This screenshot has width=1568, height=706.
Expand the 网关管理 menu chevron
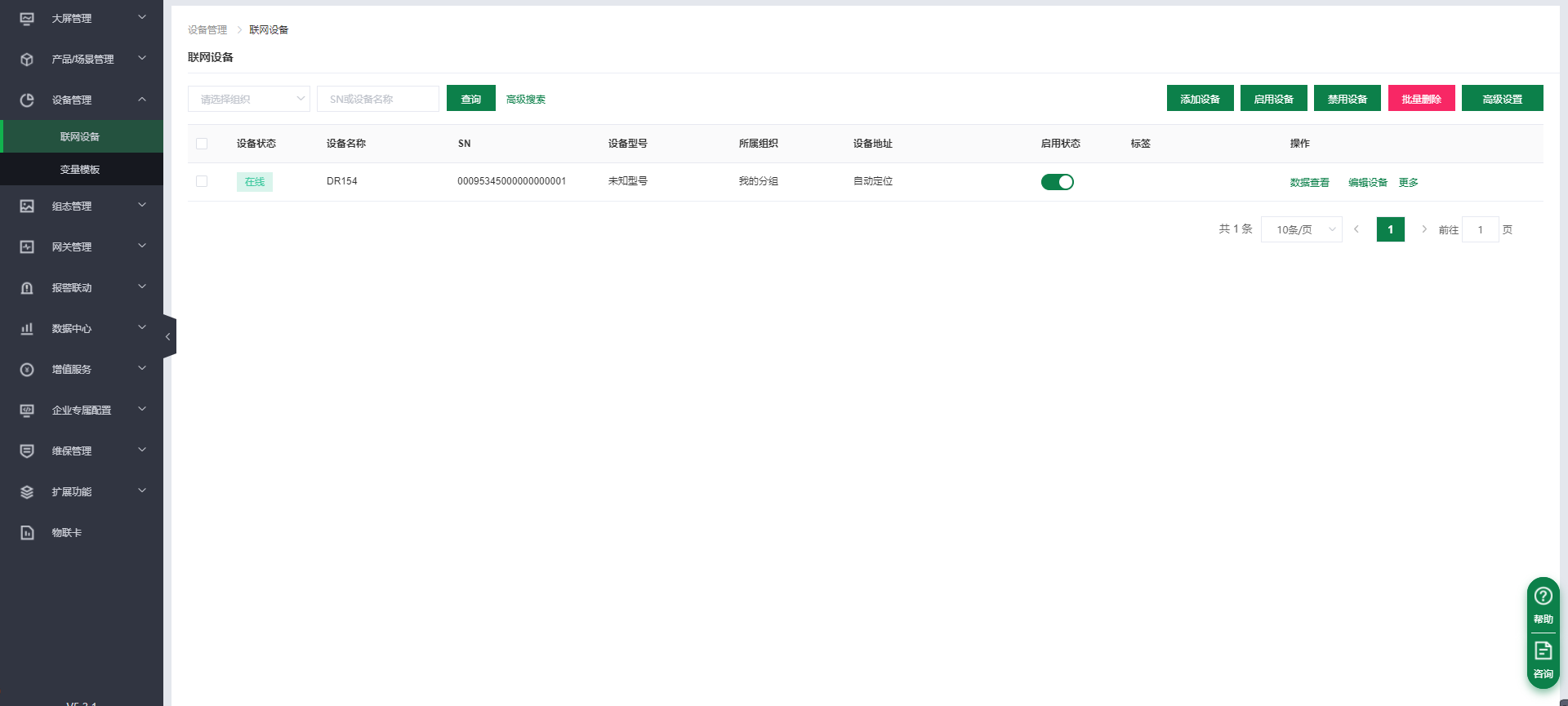pyautogui.click(x=142, y=246)
